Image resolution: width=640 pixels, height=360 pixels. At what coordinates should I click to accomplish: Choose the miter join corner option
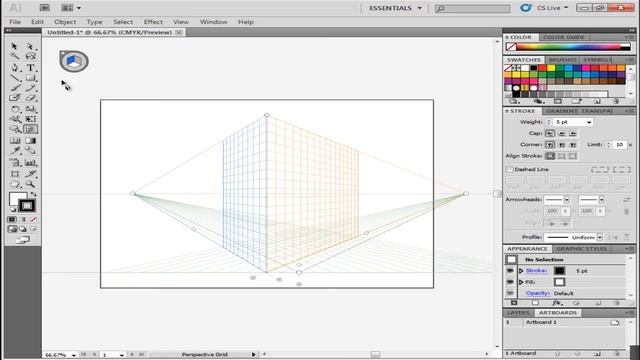[550, 144]
